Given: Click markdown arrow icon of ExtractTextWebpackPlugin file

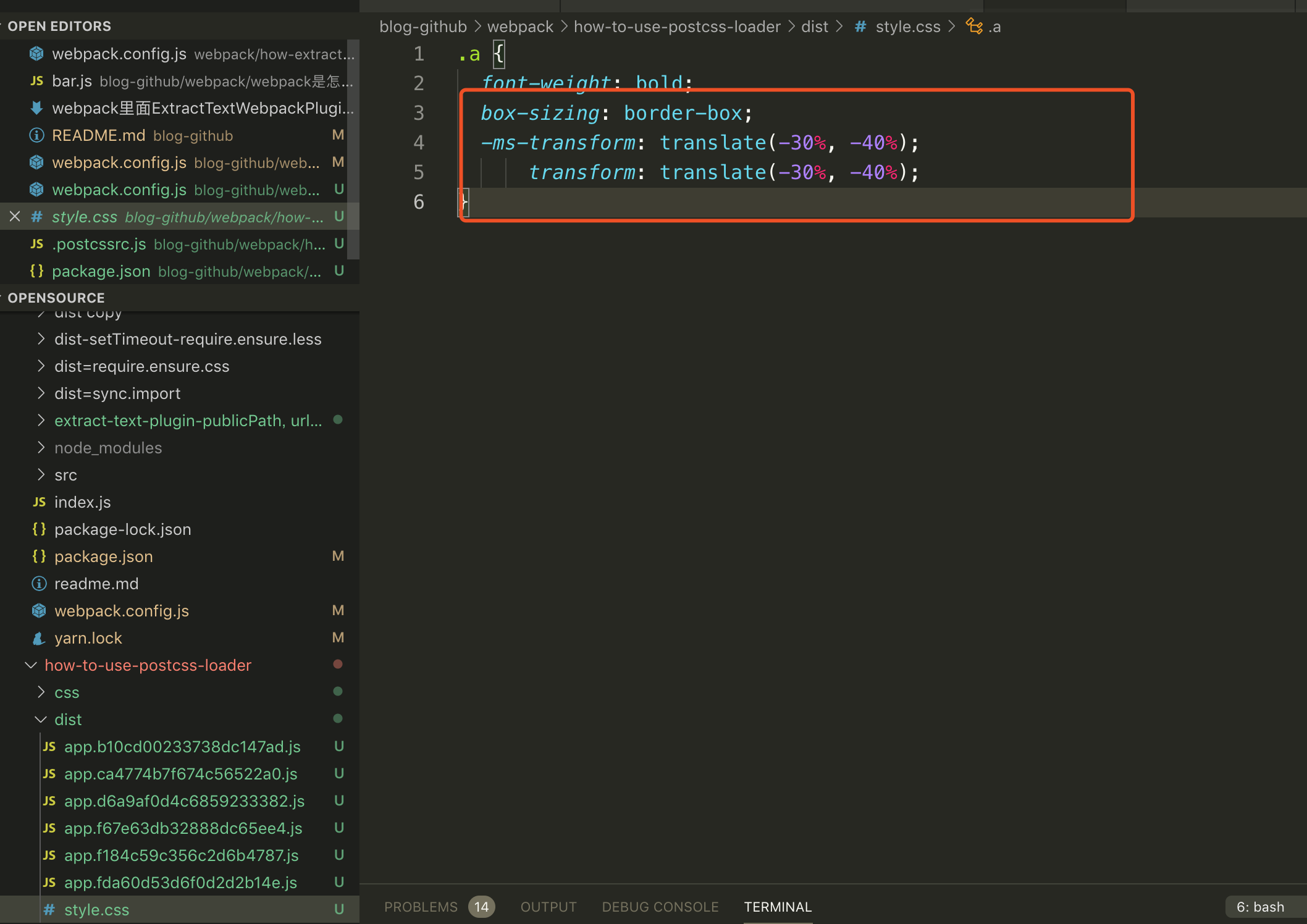Looking at the screenshot, I should coord(36,108).
